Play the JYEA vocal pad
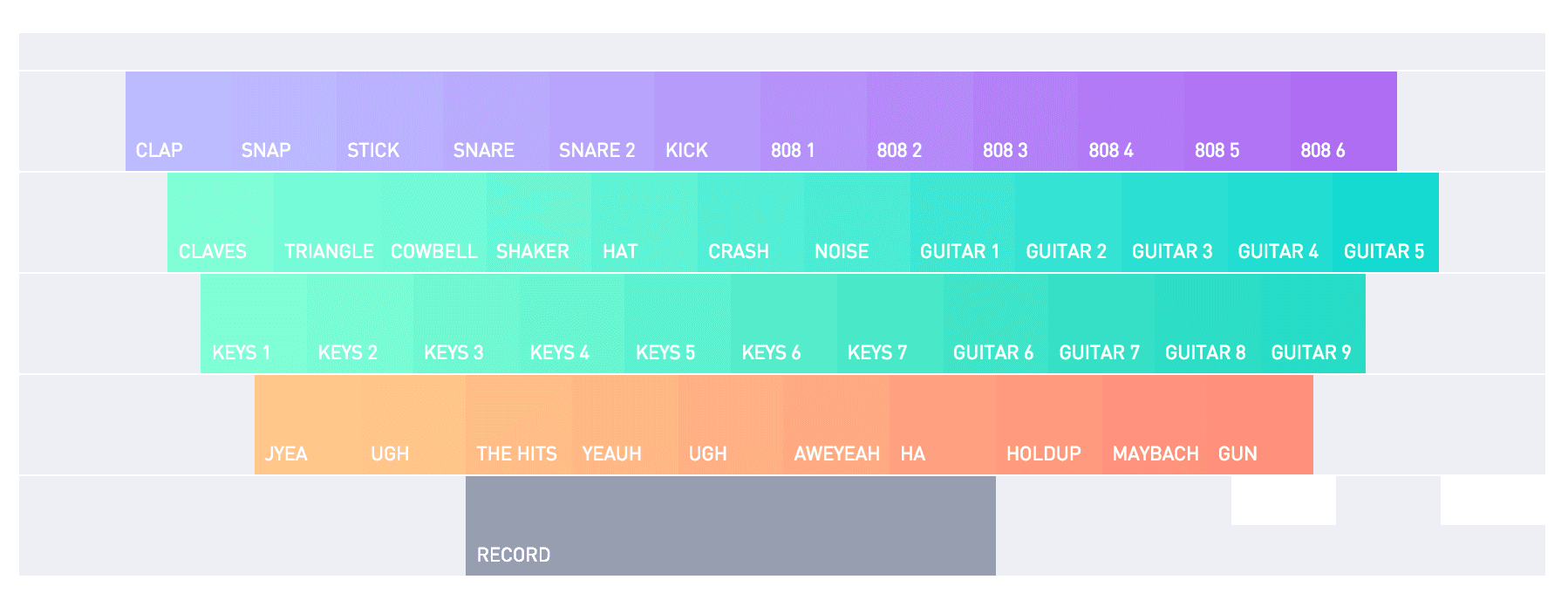This screenshot has height=600, width=1568. [307, 425]
